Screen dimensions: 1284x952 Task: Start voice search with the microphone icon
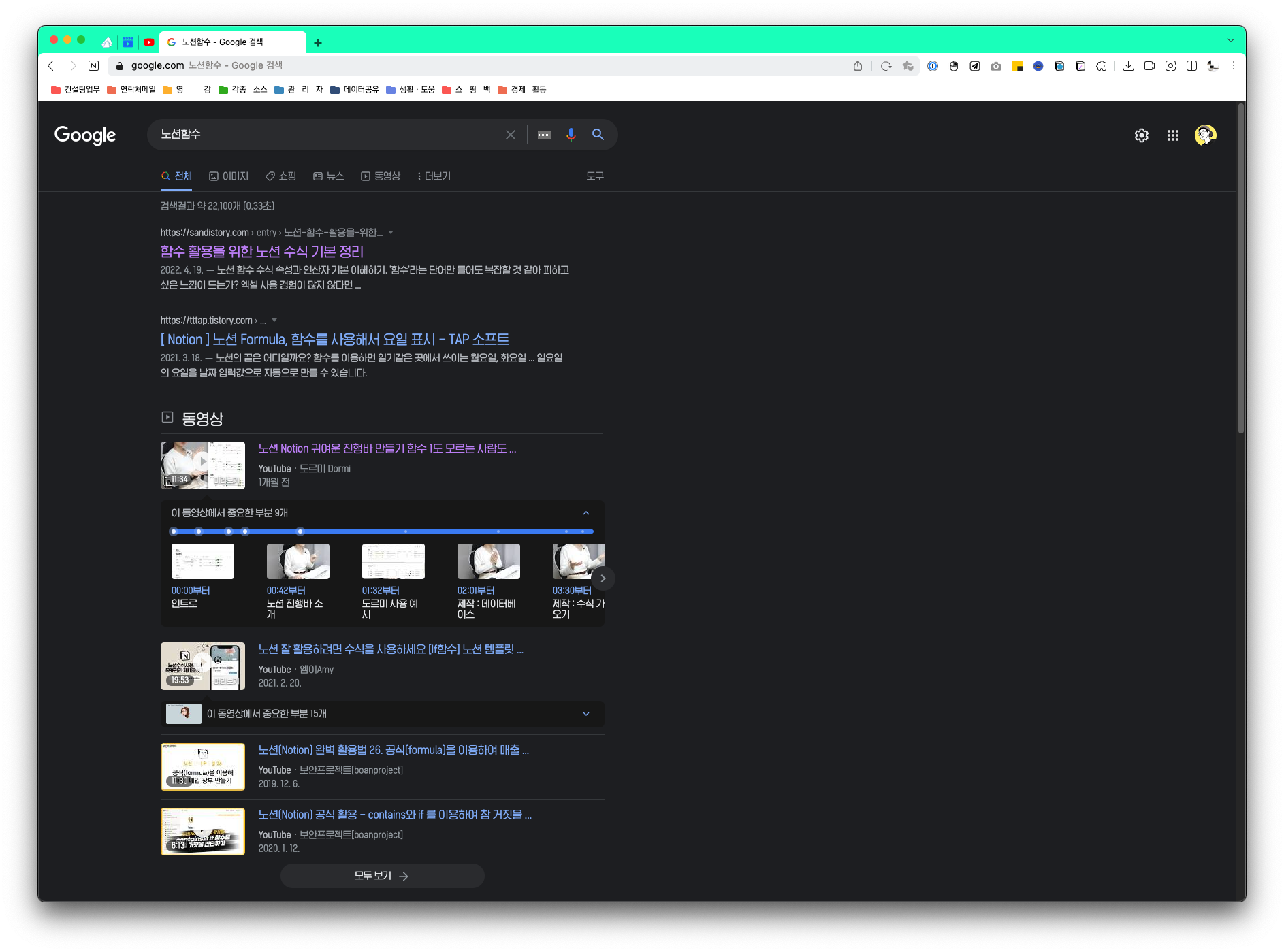[571, 135]
